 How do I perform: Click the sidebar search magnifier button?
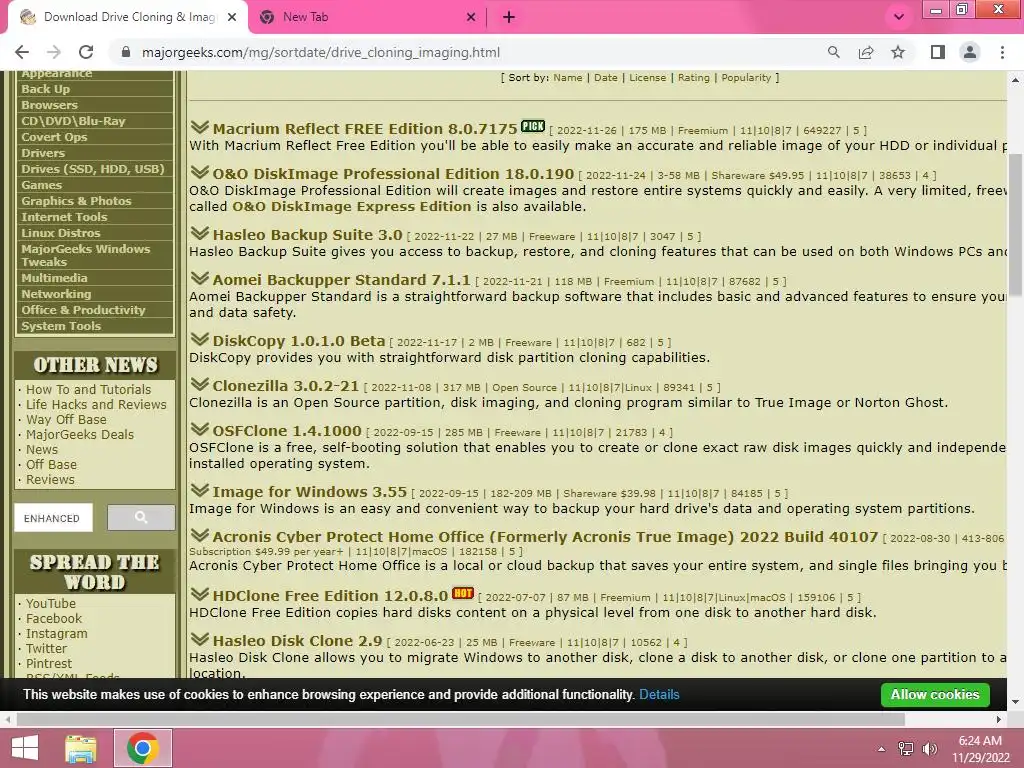coord(141,517)
